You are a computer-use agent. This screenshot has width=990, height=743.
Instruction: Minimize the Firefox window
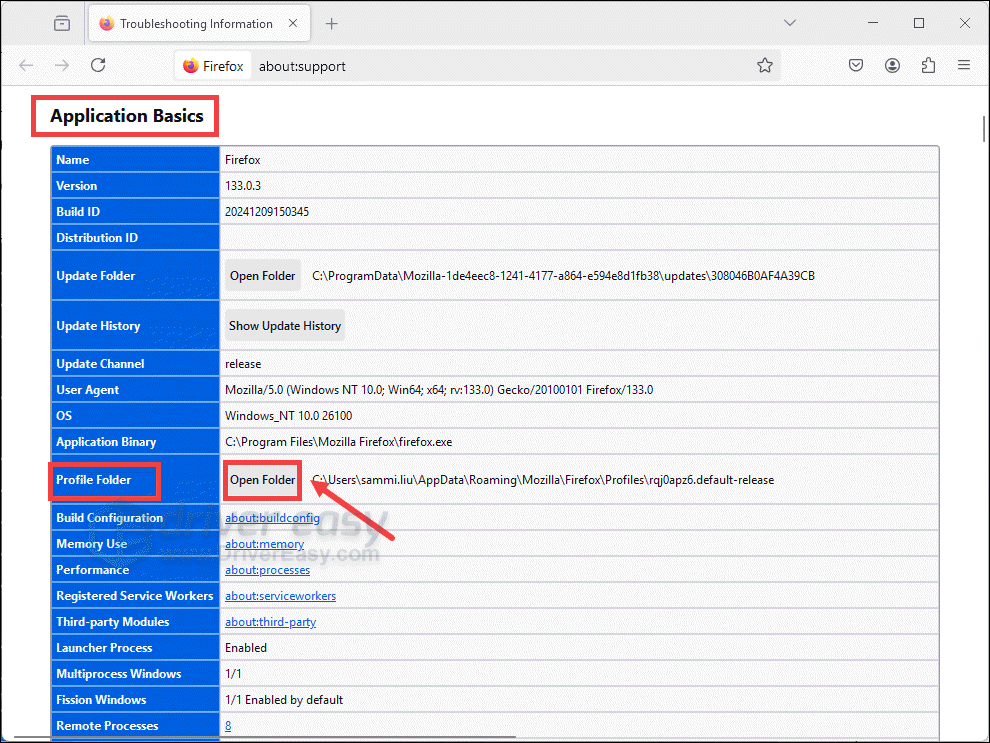click(x=873, y=23)
